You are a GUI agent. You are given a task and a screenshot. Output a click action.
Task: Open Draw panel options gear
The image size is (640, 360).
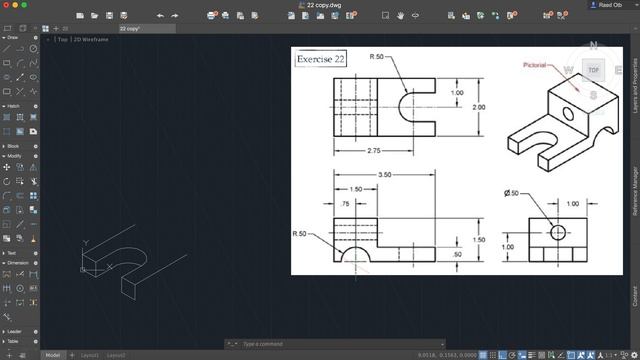tap(36, 38)
